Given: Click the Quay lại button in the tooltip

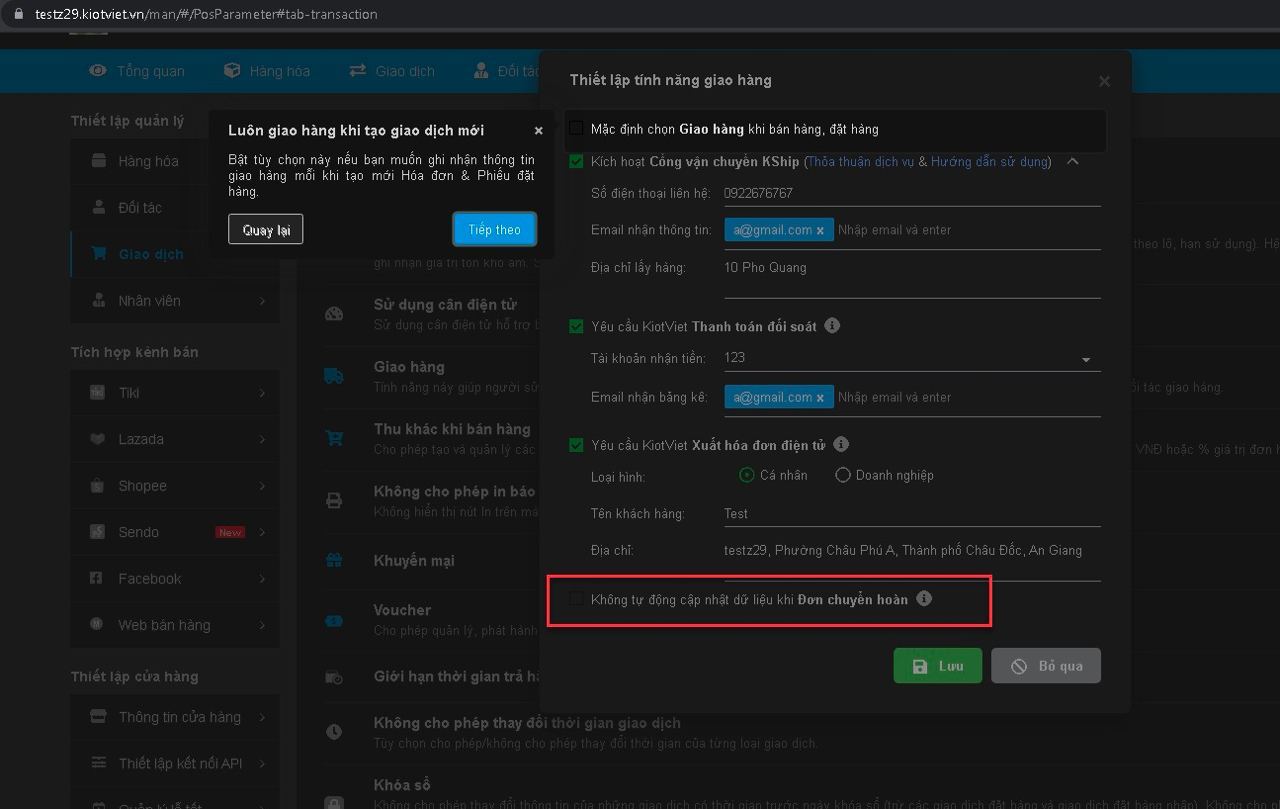Looking at the screenshot, I should 266,230.
